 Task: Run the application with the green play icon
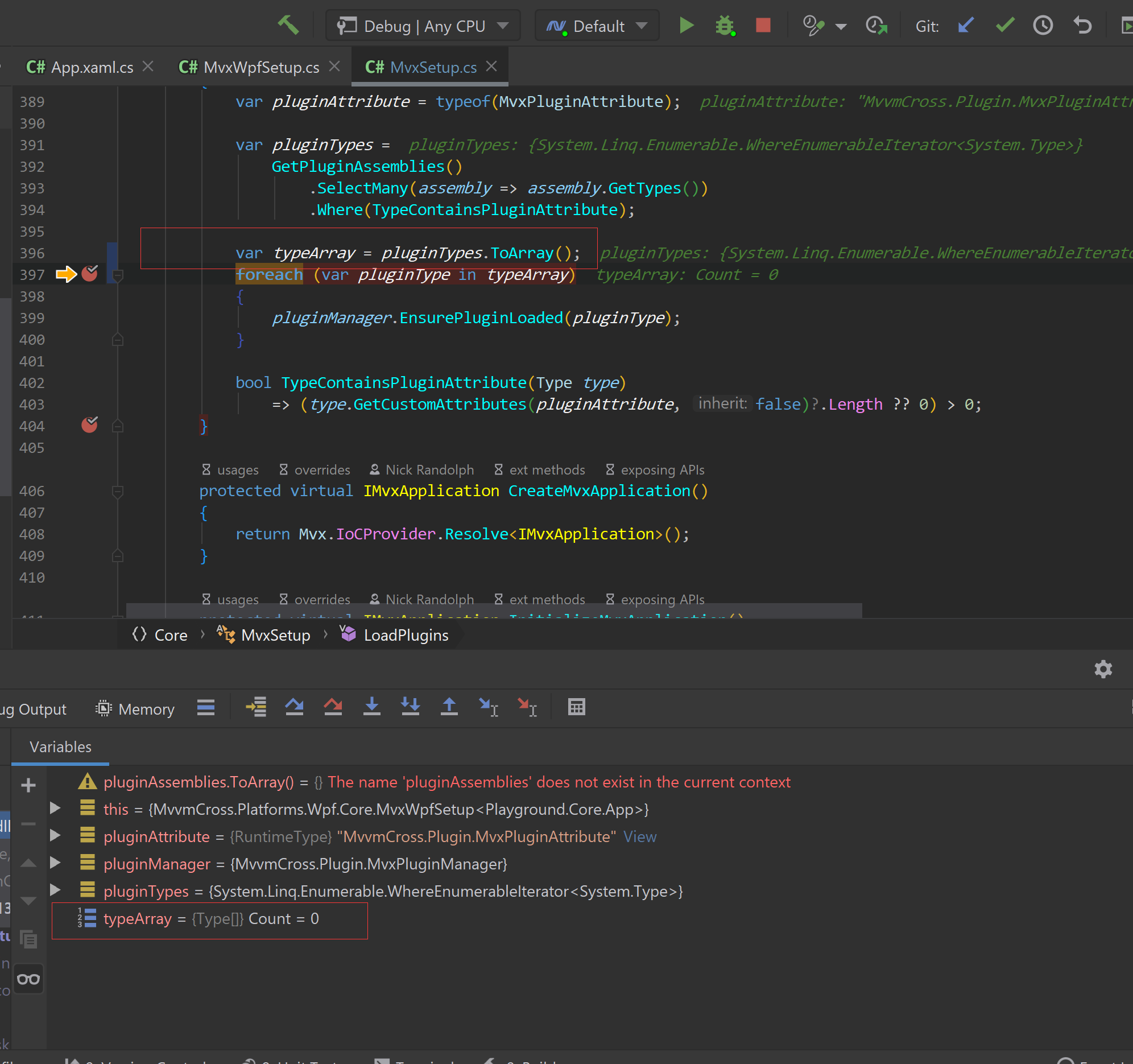point(687,26)
